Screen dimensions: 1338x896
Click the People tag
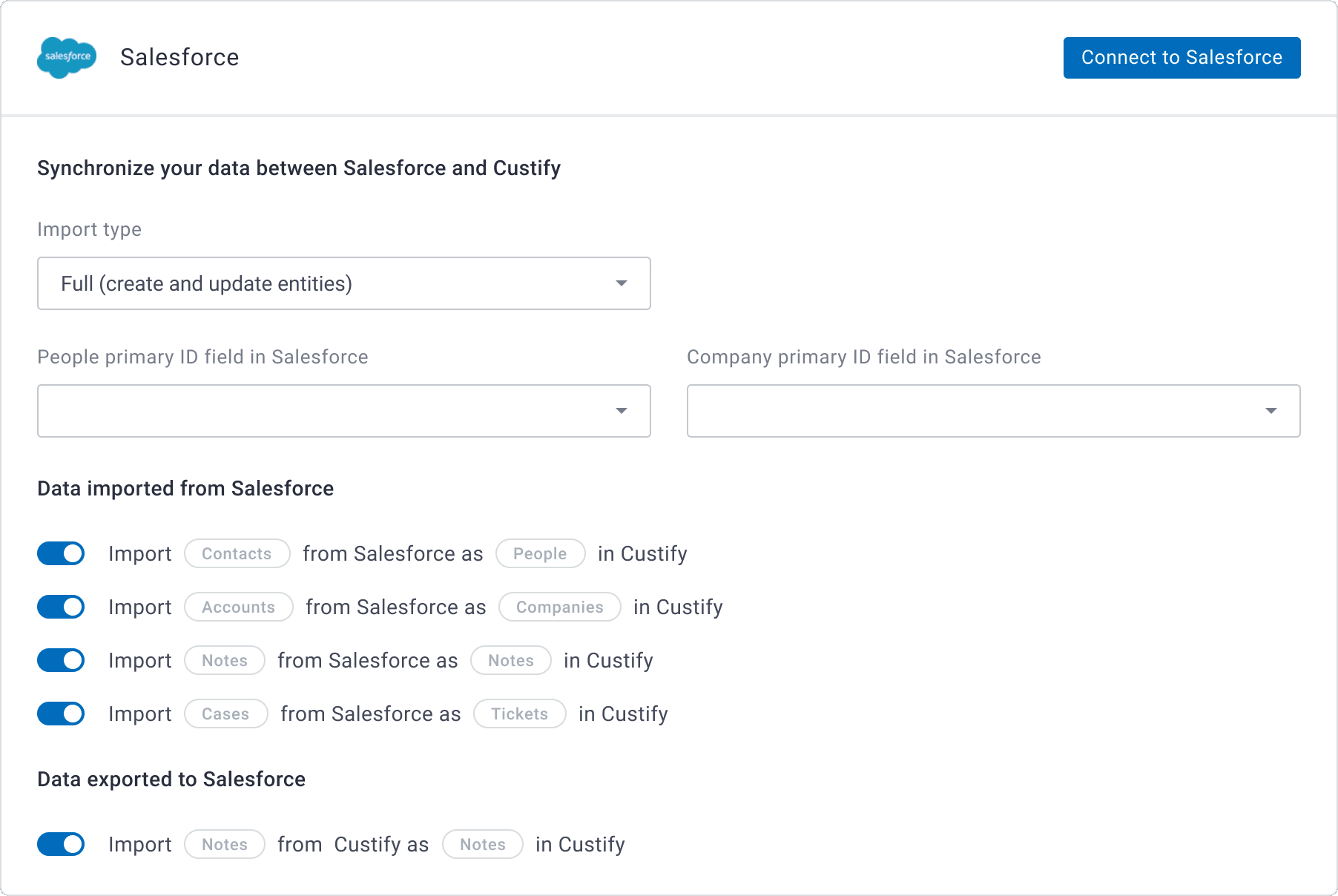coord(540,553)
